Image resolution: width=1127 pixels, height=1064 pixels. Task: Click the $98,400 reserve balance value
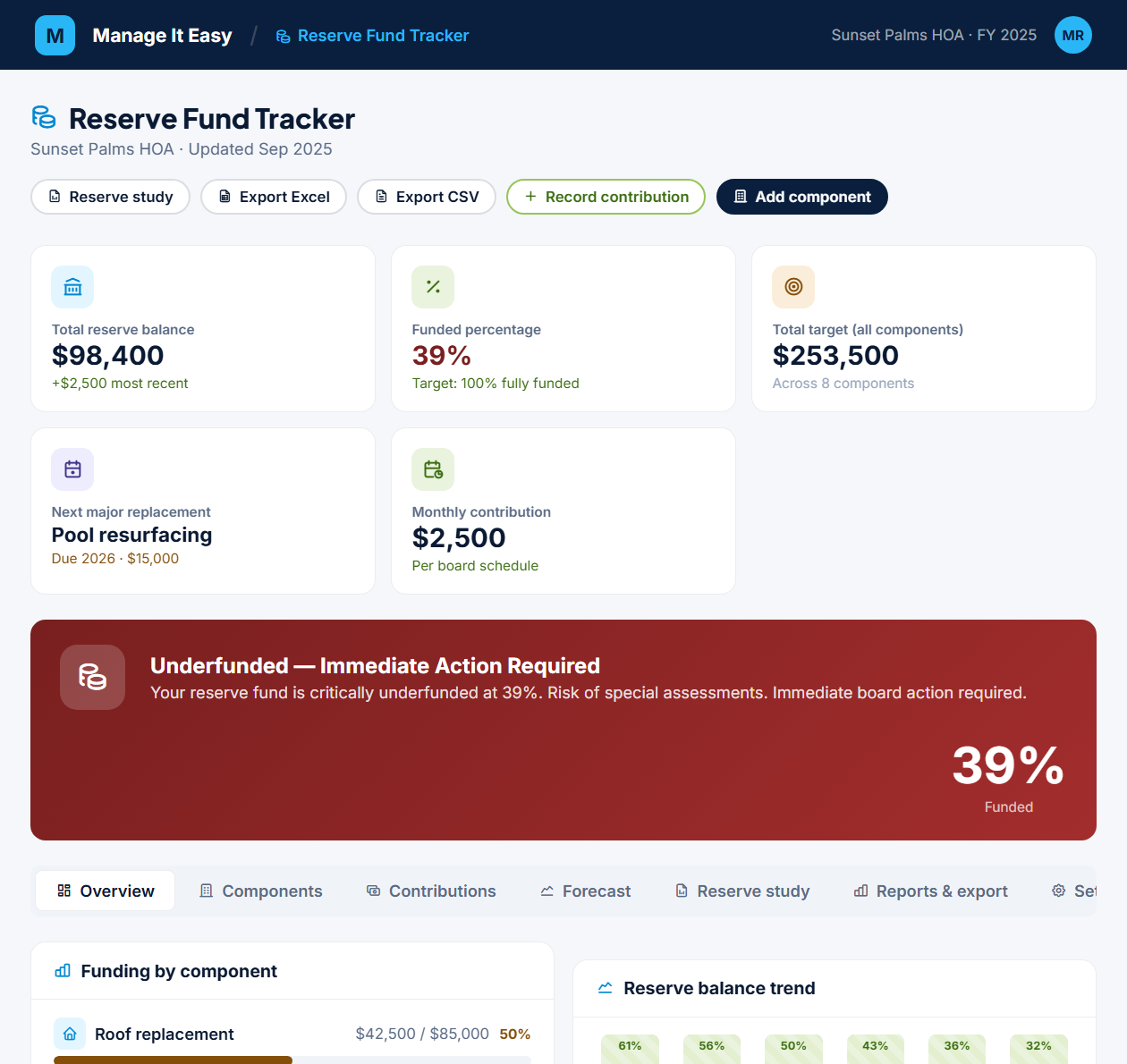[107, 355]
